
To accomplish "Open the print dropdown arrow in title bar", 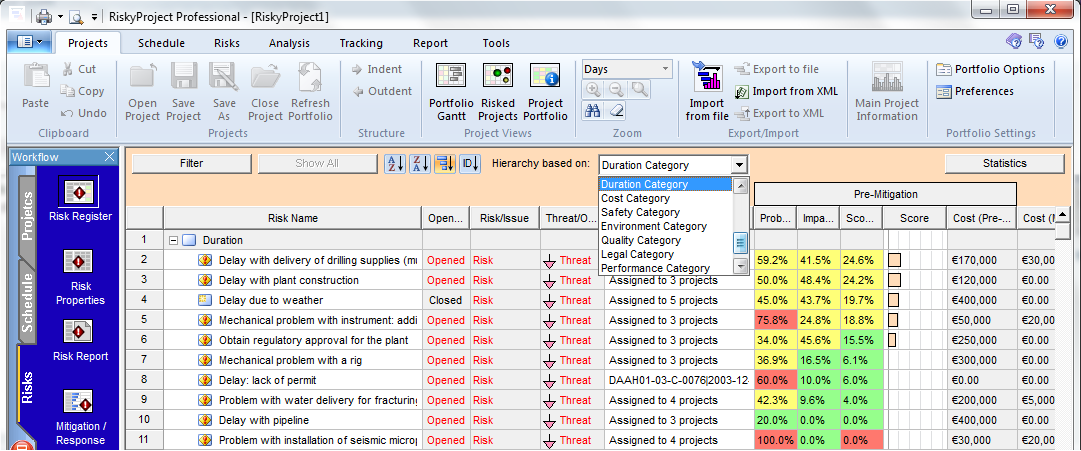I will coord(61,16).
